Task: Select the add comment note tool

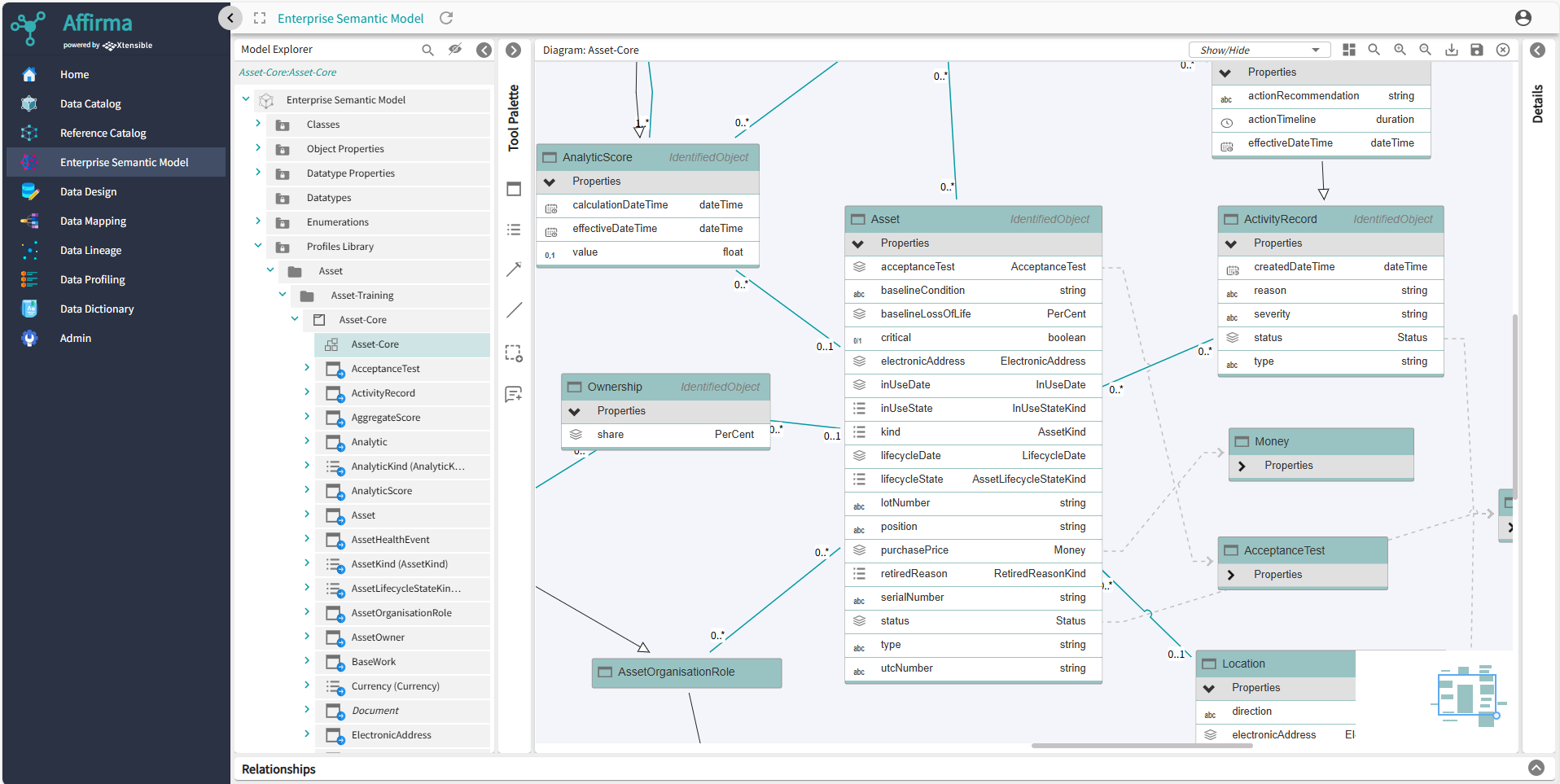Action: pyautogui.click(x=514, y=395)
